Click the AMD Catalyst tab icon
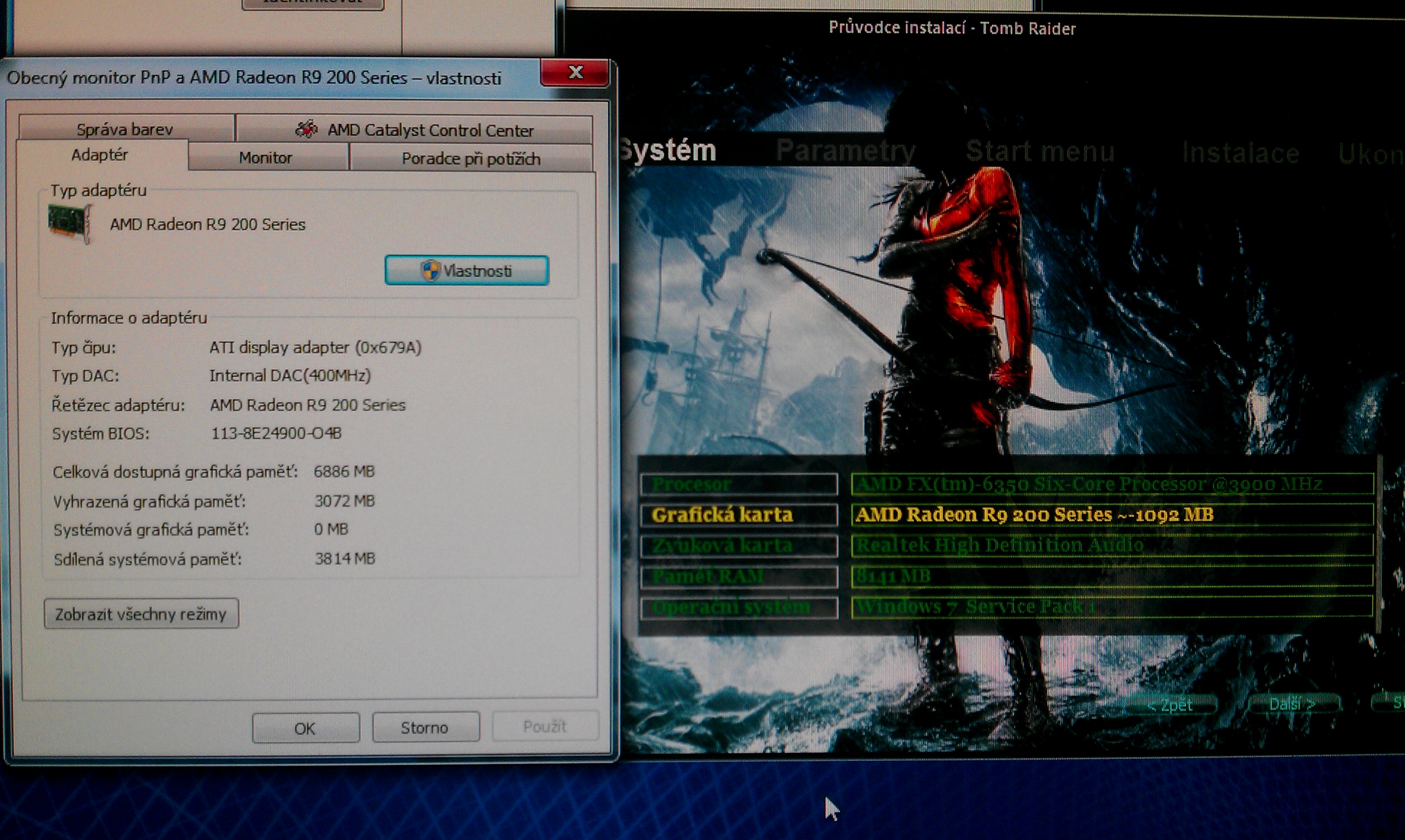 pyautogui.click(x=306, y=129)
